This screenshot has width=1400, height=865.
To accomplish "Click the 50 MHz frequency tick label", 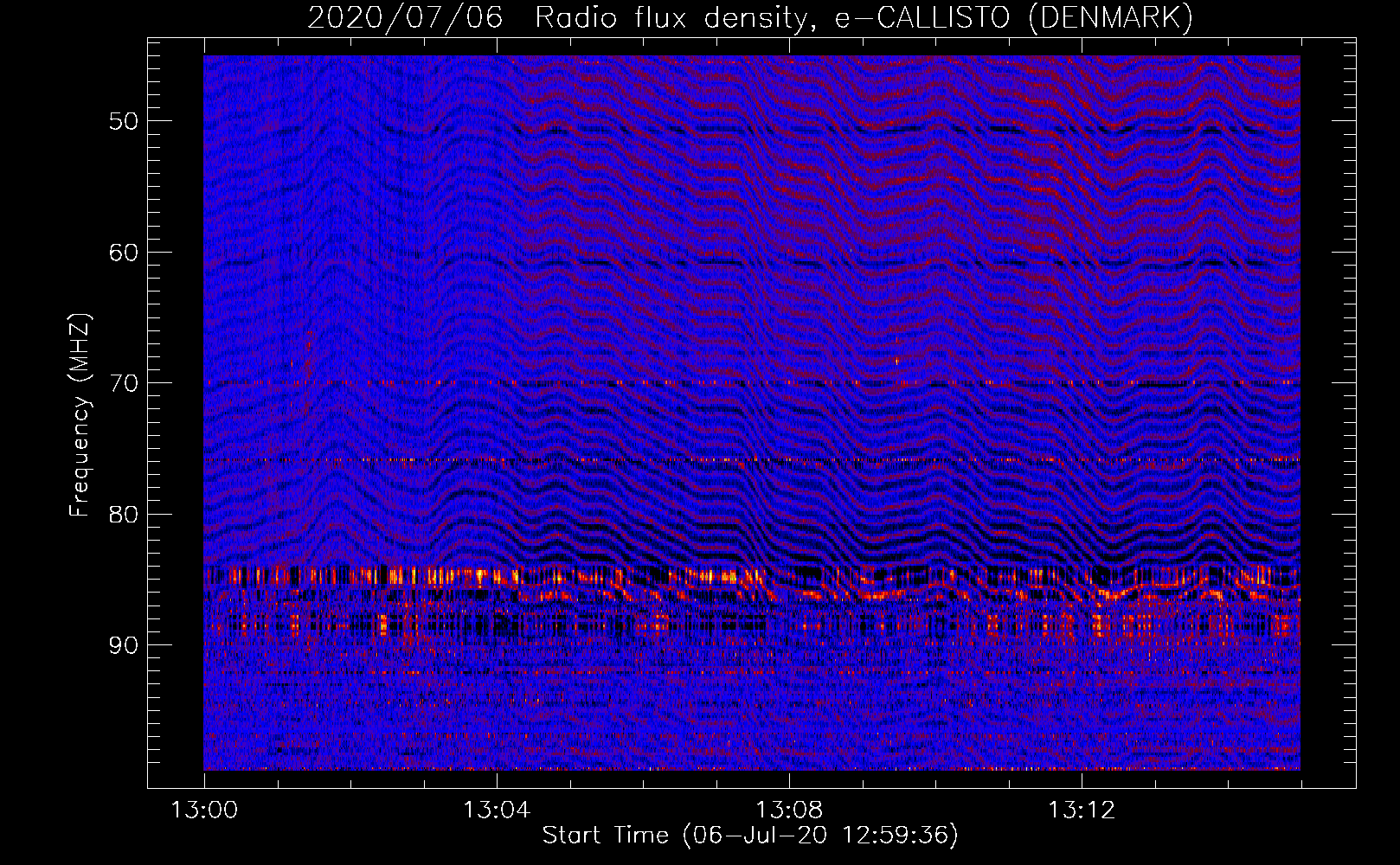I will pos(123,121).
